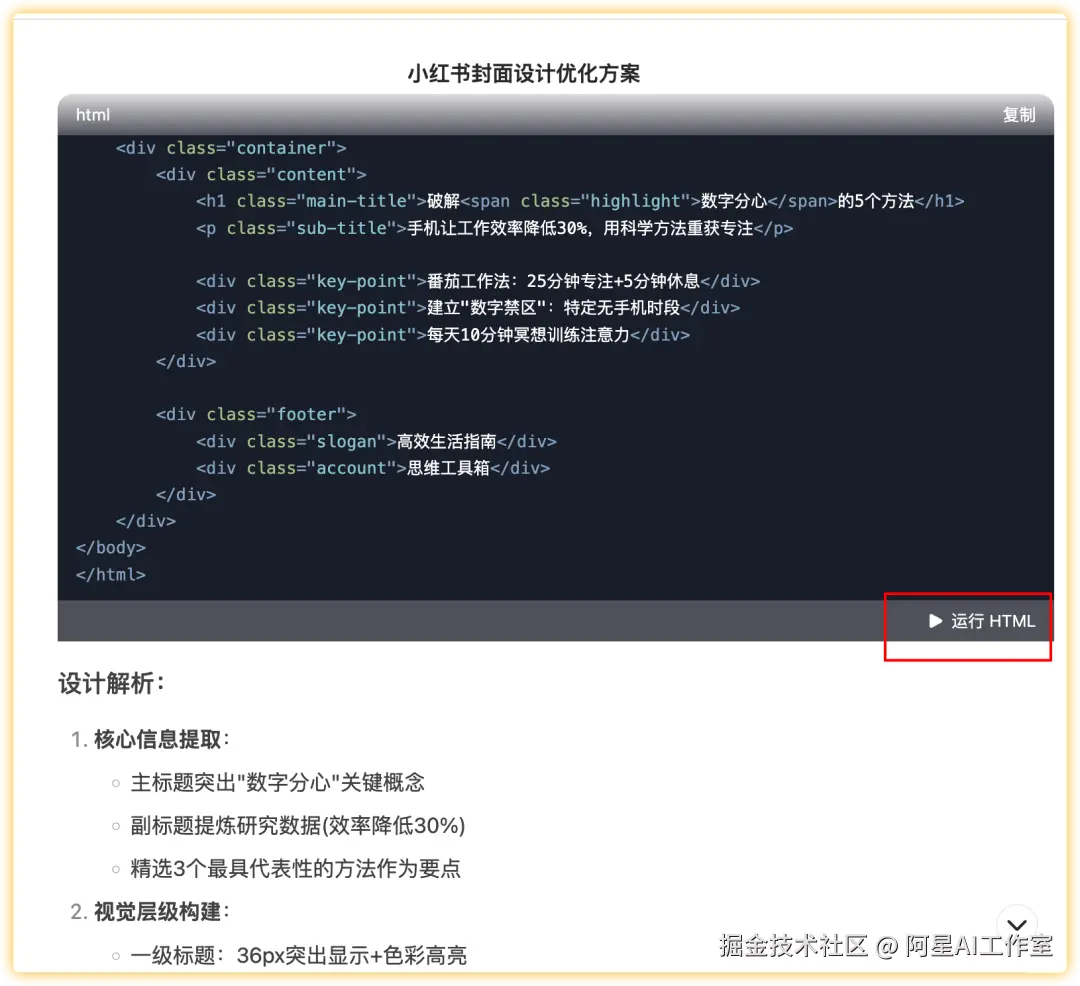This screenshot has width=1080, height=986.
Task: Click the 运行 HTML run button
Action: [x=982, y=621]
